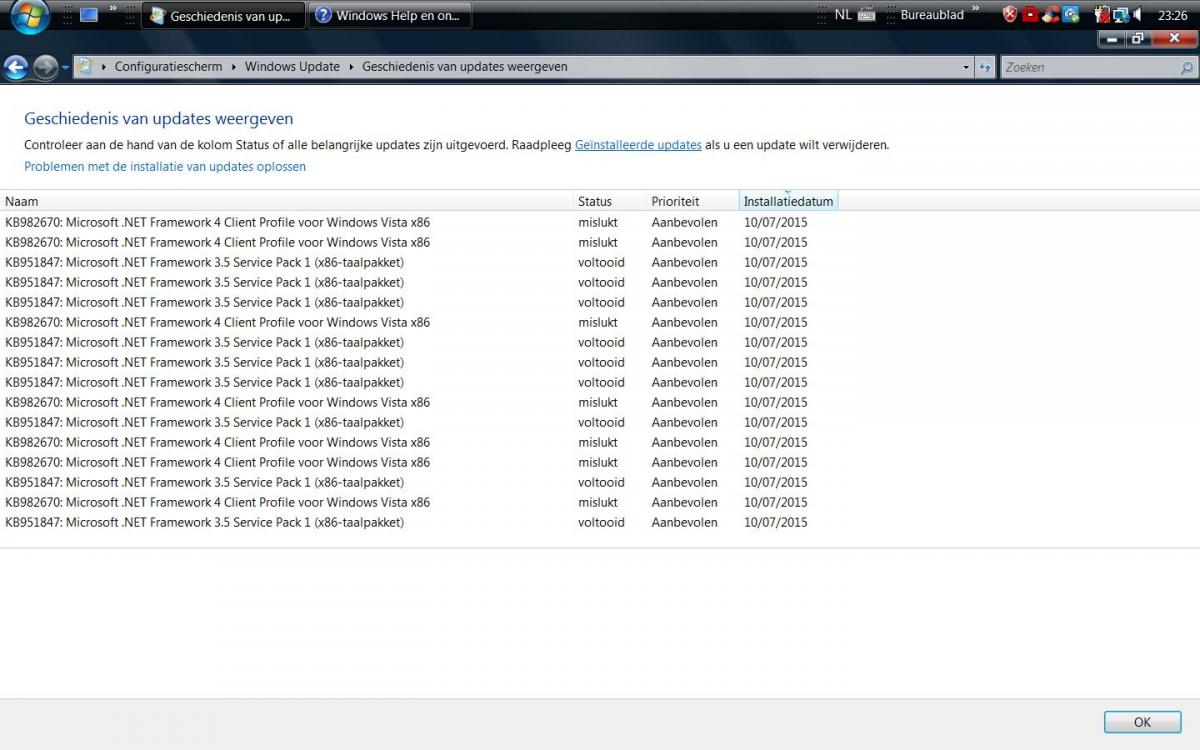Click the greyed Forward arrow button

coord(45,67)
